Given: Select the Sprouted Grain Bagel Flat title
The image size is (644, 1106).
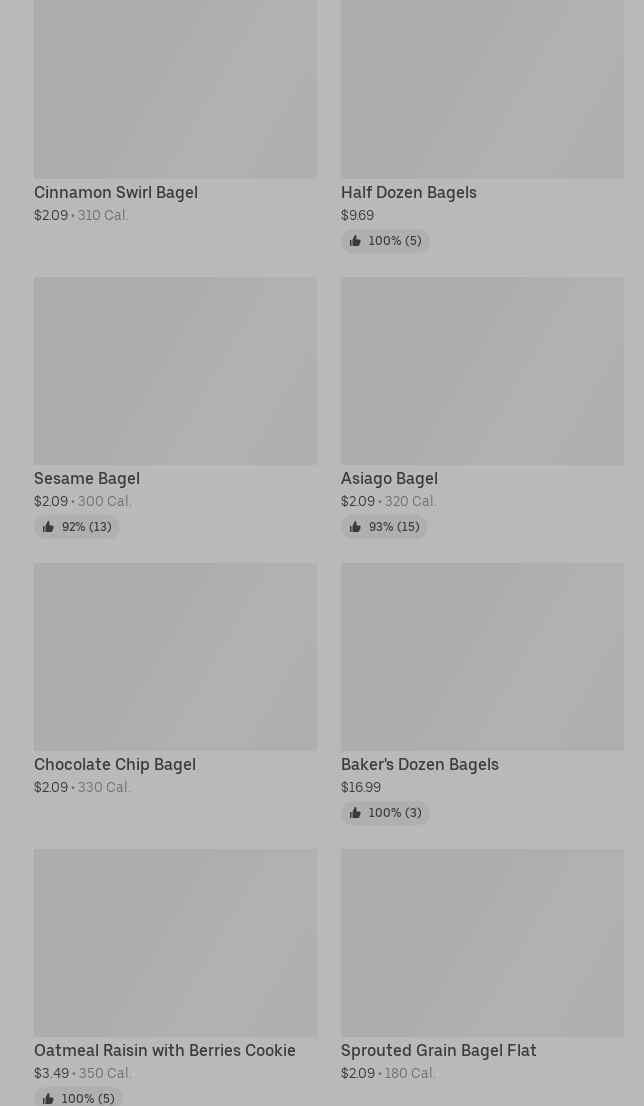Looking at the screenshot, I should [438, 1050].
